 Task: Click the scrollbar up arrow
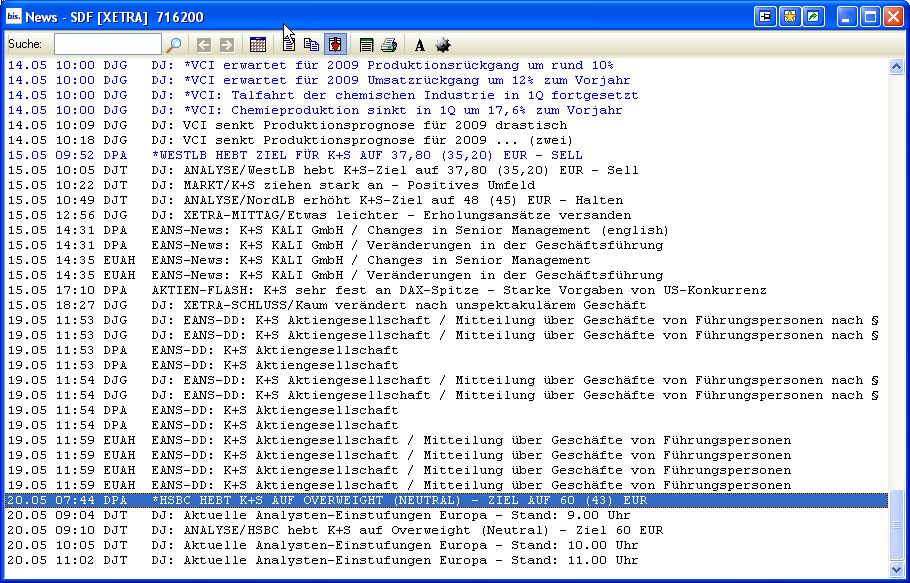pos(896,66)
